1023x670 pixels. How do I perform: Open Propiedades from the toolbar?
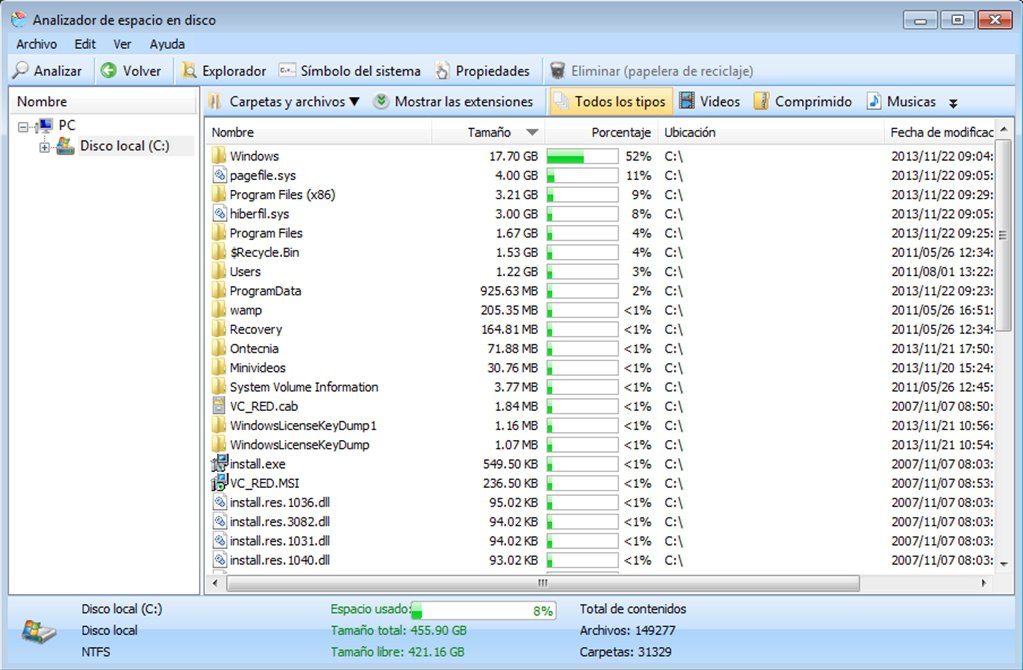483,70
